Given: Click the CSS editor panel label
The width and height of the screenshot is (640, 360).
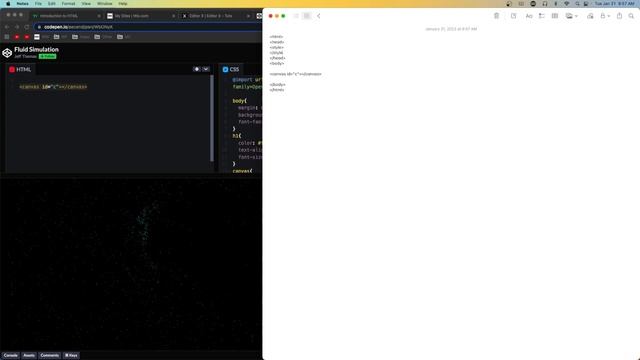Looking at the screenshot, I should pos(231,69).
